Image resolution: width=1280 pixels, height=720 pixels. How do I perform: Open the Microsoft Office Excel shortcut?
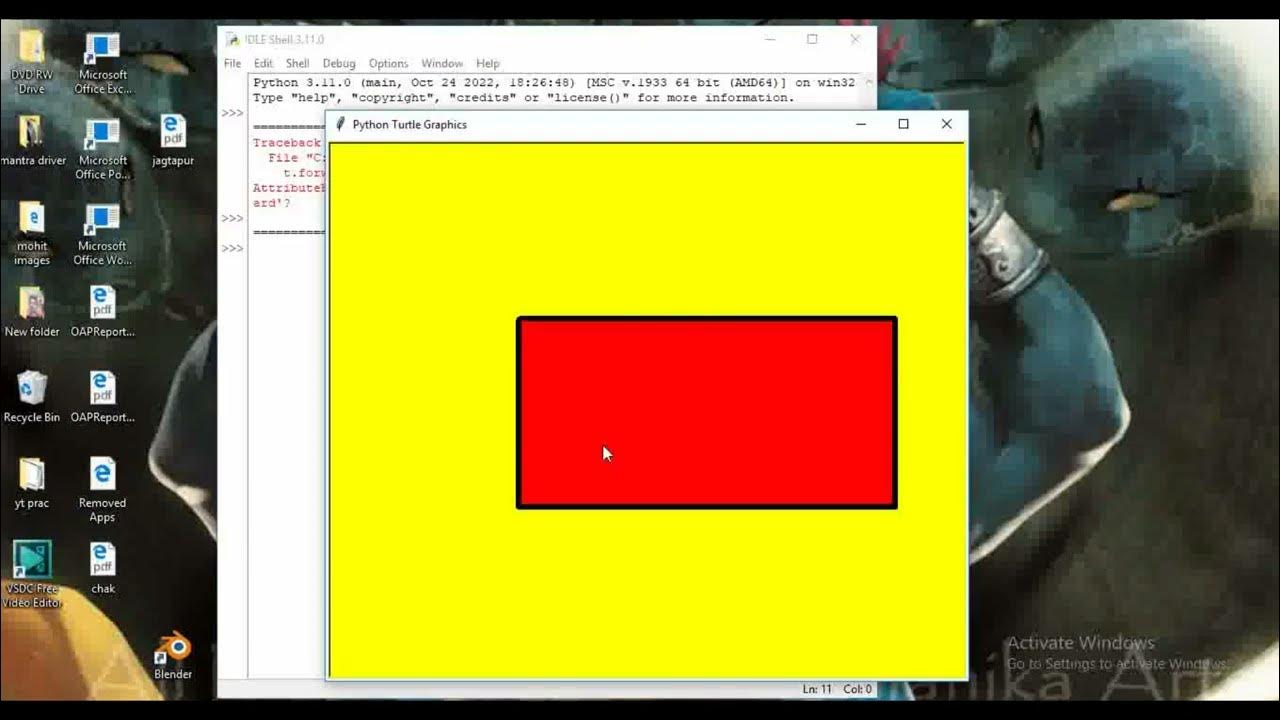coord(103,61)
